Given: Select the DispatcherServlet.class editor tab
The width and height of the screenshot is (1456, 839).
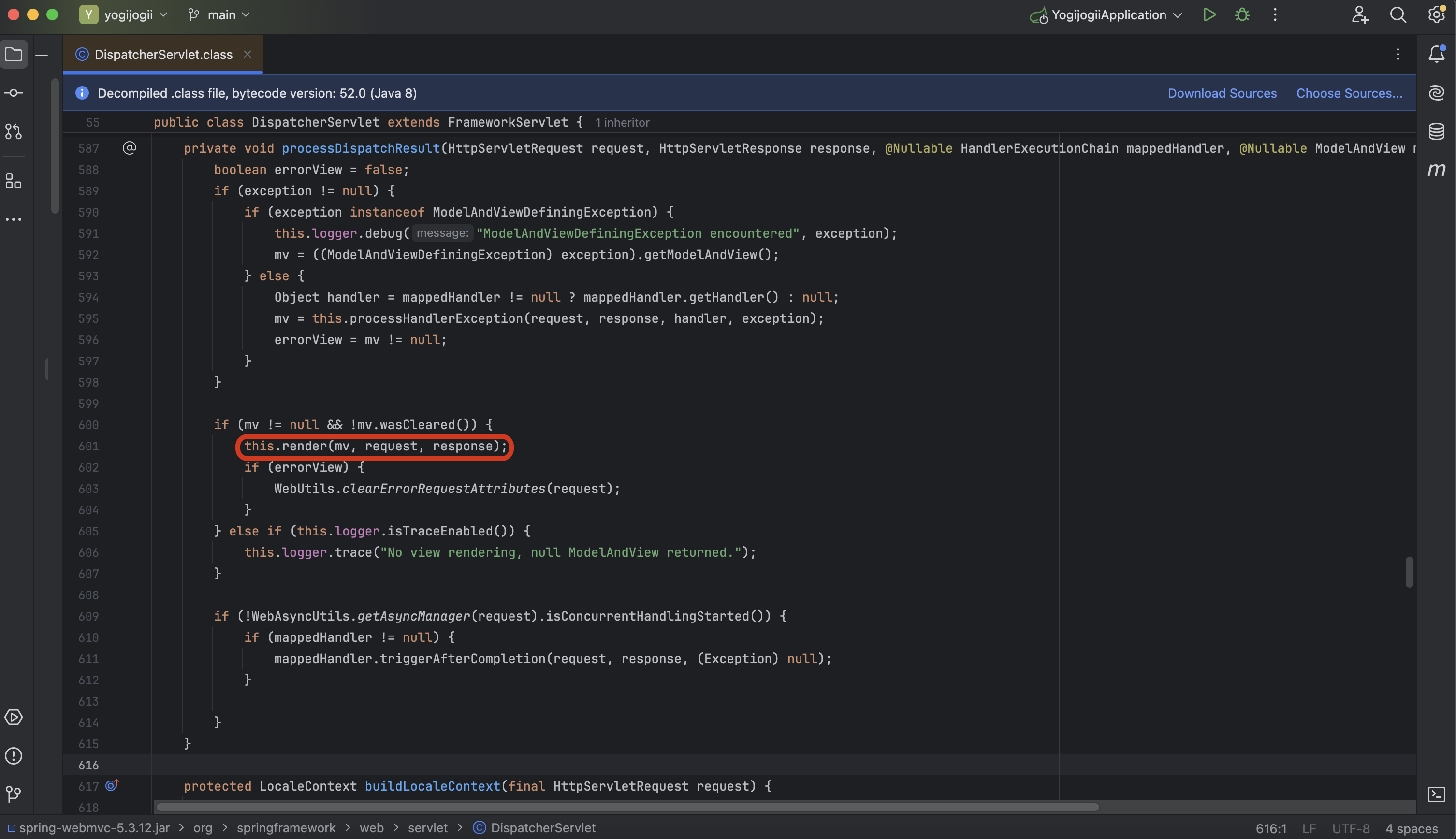Looking at the screenshot, I should point(163,54).
